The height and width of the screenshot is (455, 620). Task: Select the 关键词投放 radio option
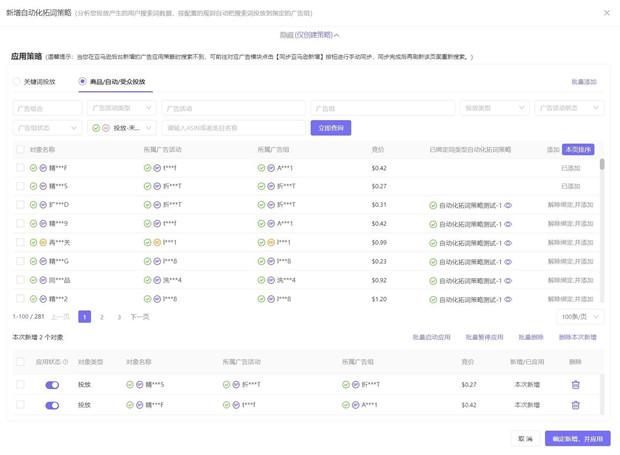click(16, 81)
